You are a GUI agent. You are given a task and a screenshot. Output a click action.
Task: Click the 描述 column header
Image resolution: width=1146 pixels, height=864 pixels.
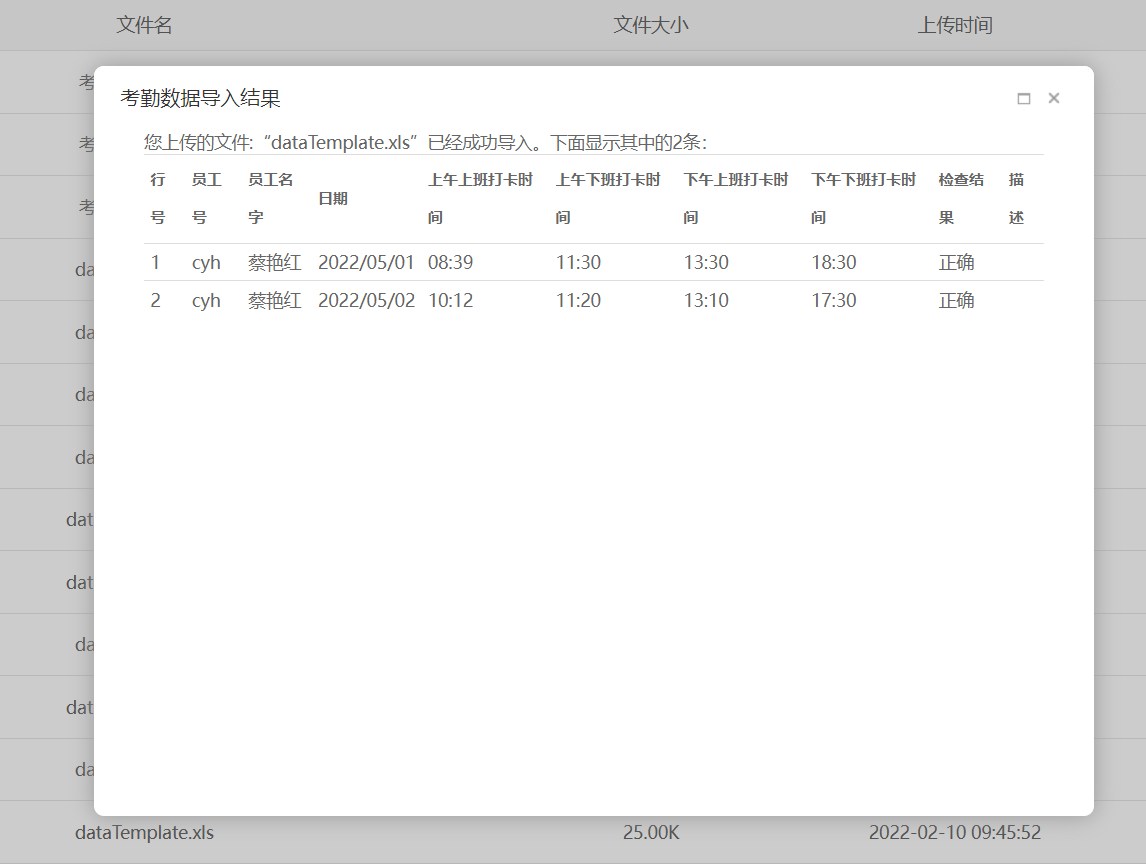pos(1016,199)
